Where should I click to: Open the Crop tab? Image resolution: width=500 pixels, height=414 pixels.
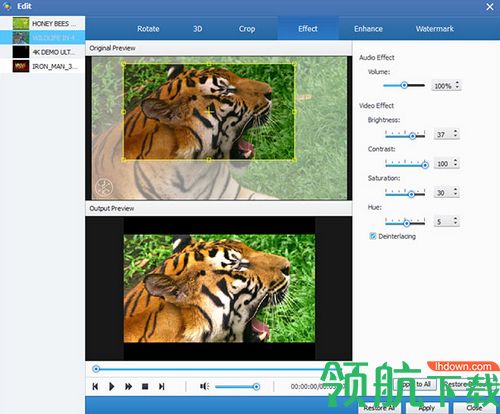pyautogui.click(x=247, y=29)
